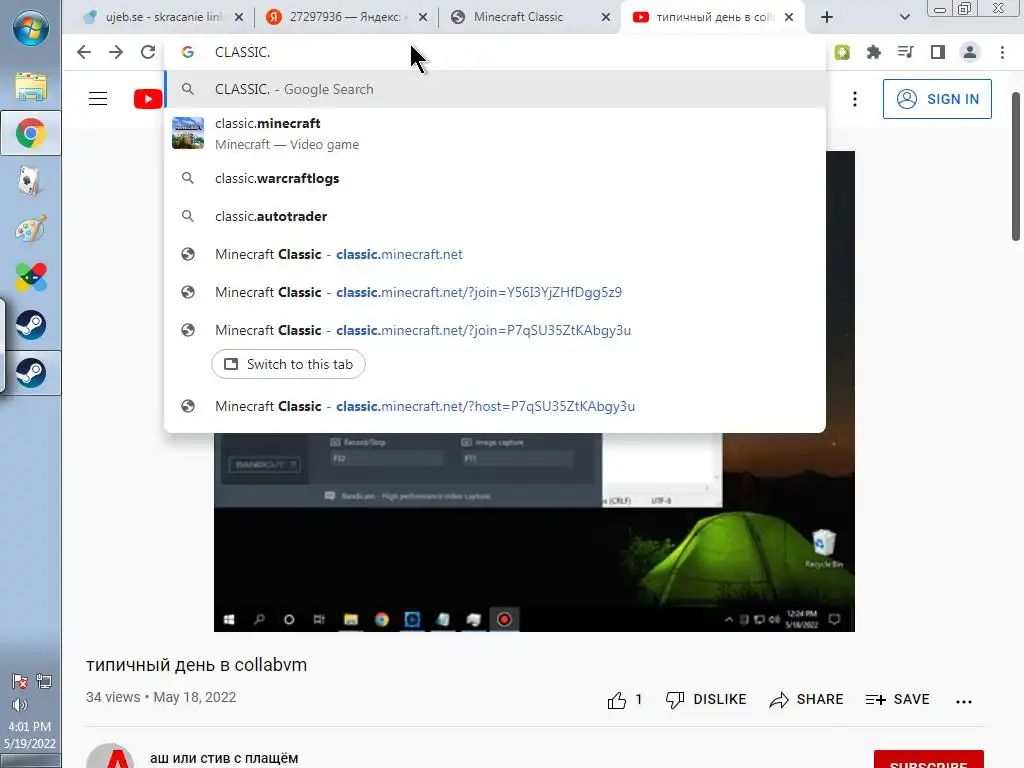The width and height of the screenshot is (1024, 768).
Task: Choose the classic.warcraftlogs suggestion
Action: 495,178
